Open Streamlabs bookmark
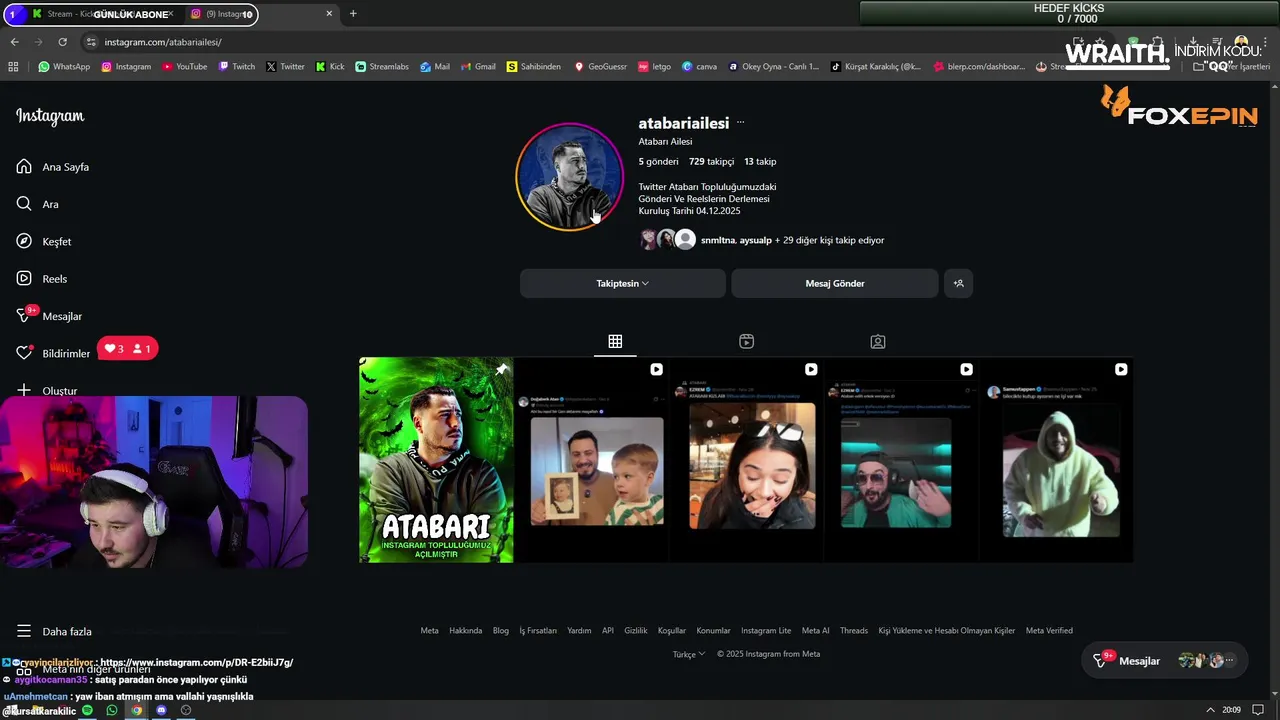Screen dimensions: 1280x720 click(x=382, y=67)
